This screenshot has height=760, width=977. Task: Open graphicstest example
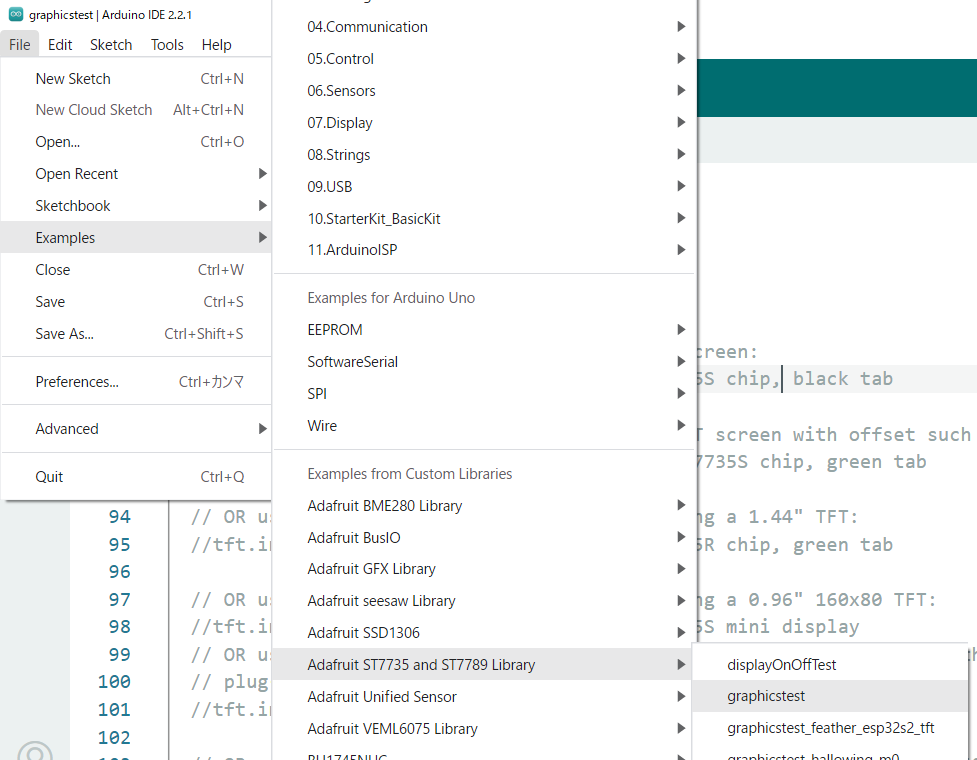coord(830,696)
